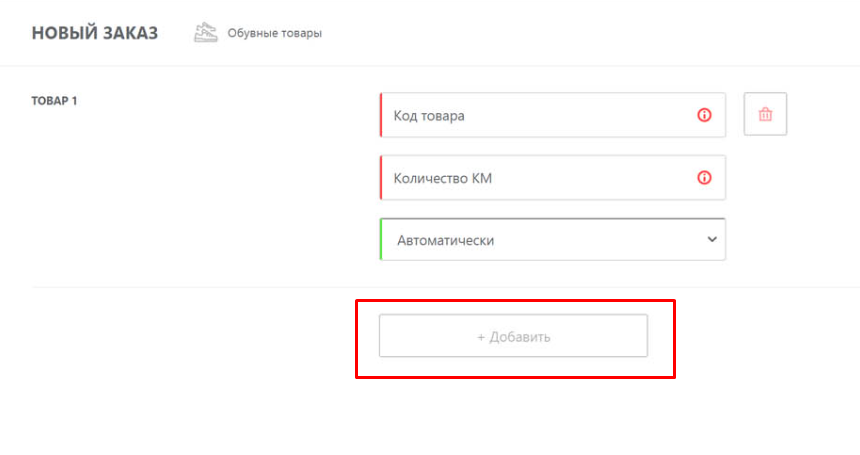Viewport: 860px width, 455px height.
Task: Click the warning icon in Количество КМ field
Action: coord(704,178)
